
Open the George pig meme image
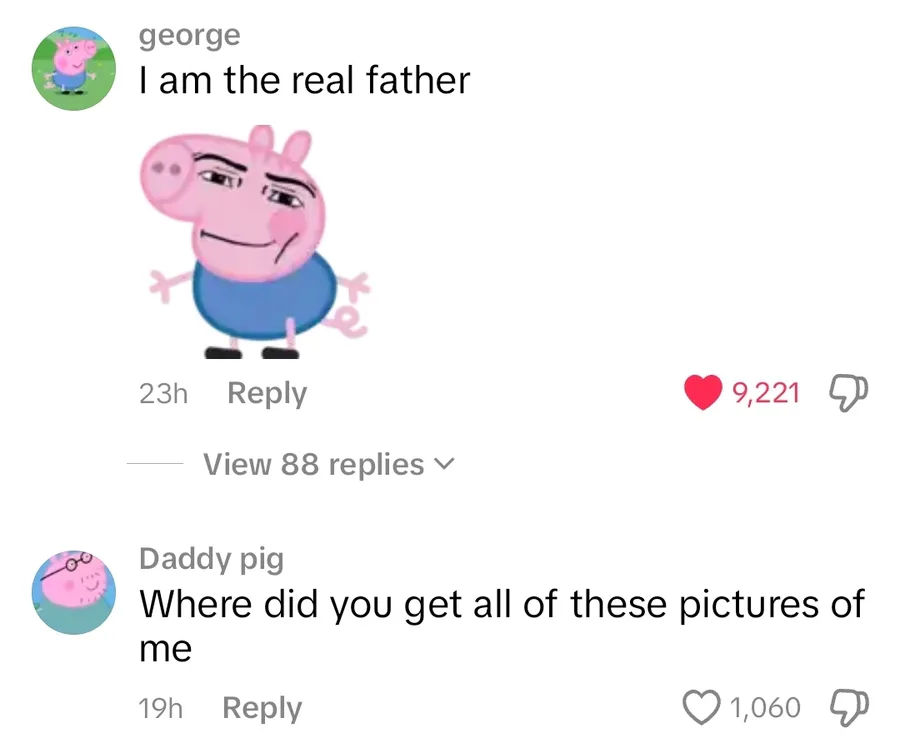(252, 240)
